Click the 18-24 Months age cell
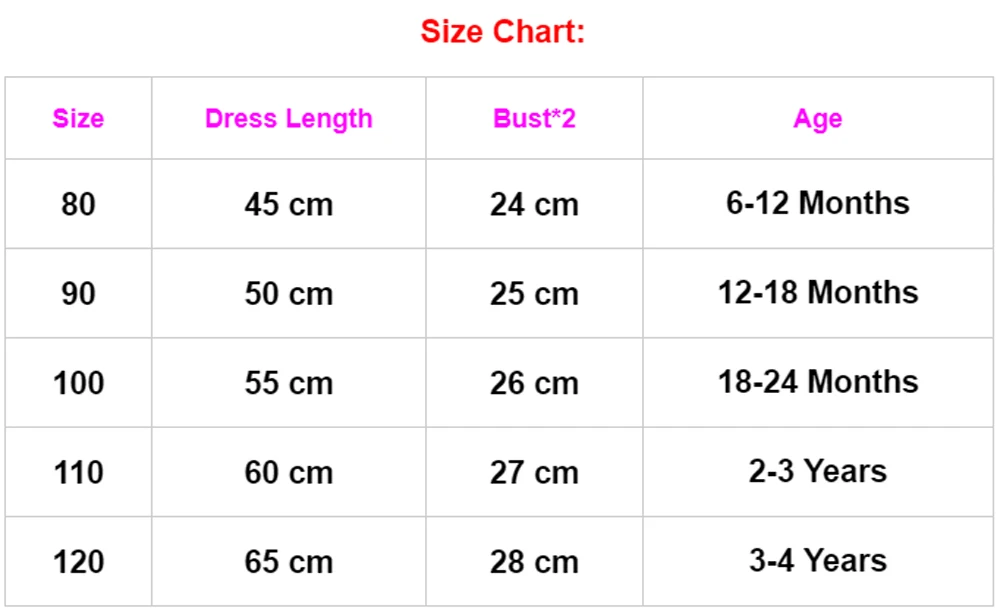This screenshot has width=1000, height=614. click(818, 382)
